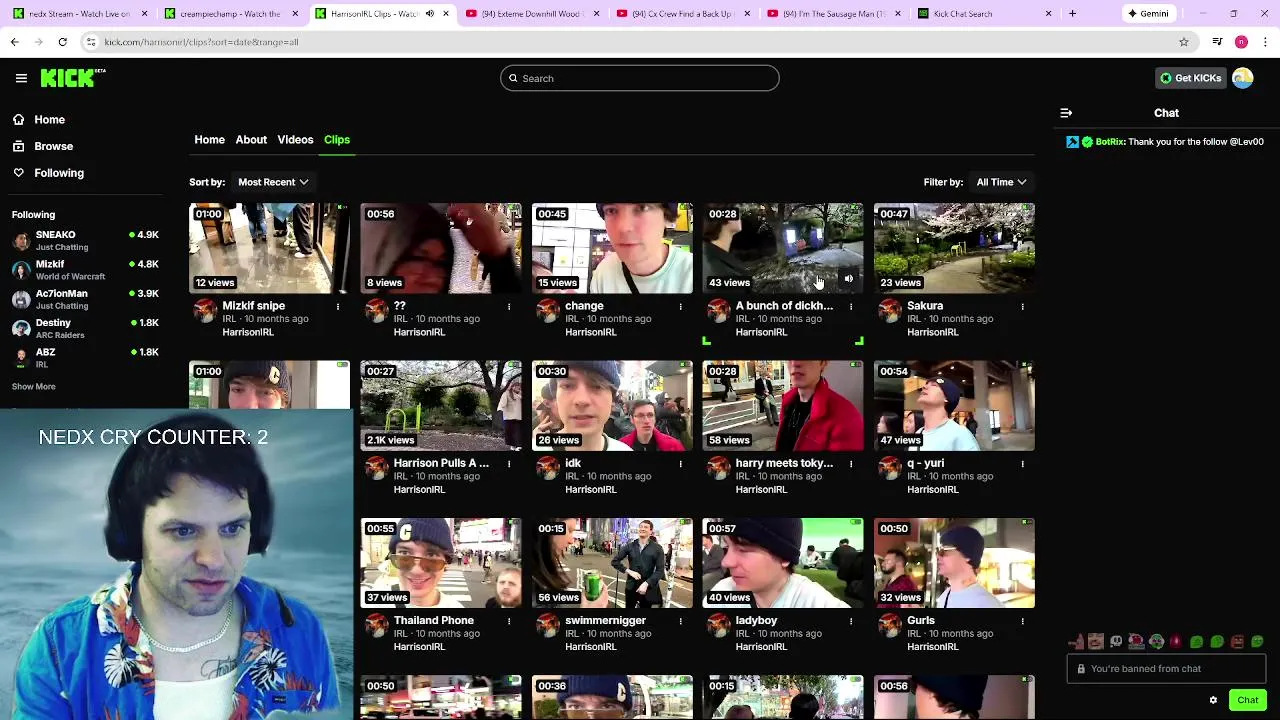1280x720 pixels.
Task: Open options menu for Thailand Phone clip
Action: [509, 621]
